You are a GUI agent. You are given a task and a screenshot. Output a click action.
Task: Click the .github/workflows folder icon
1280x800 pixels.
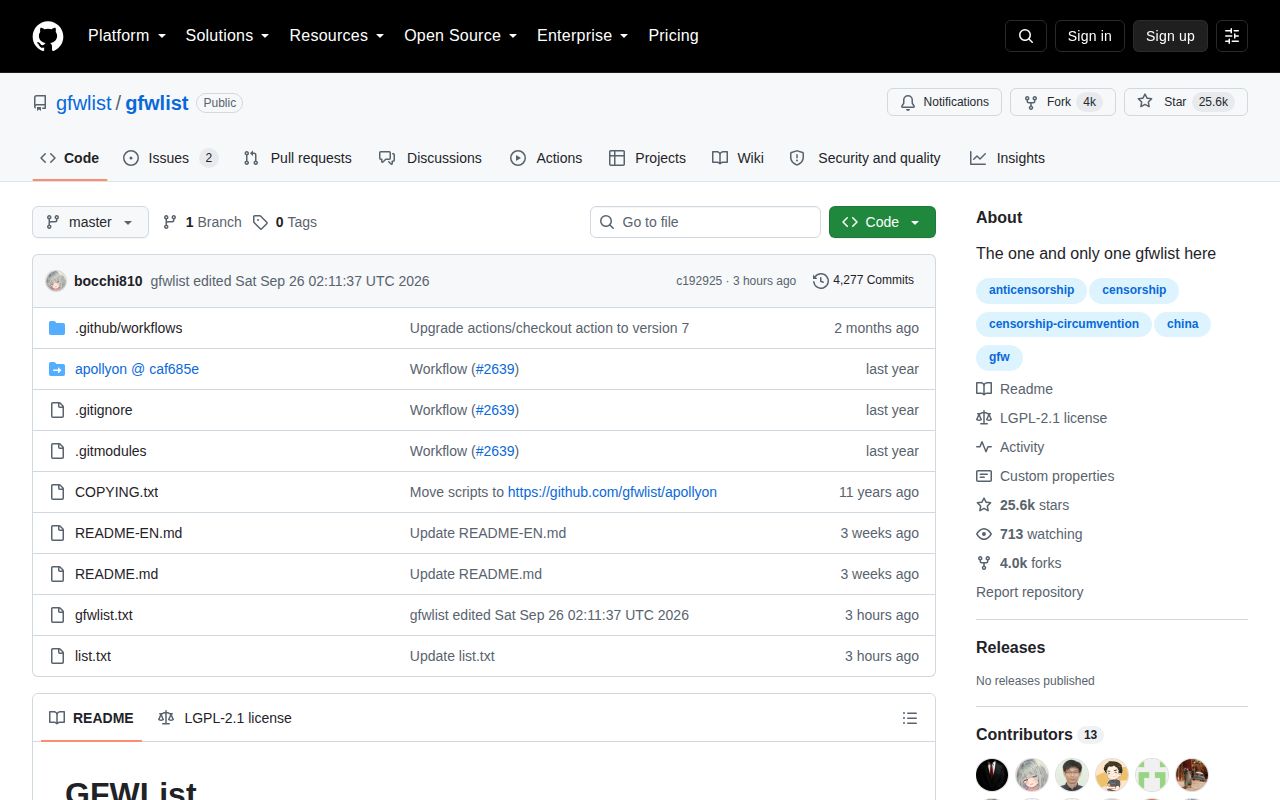coord(57,328)
